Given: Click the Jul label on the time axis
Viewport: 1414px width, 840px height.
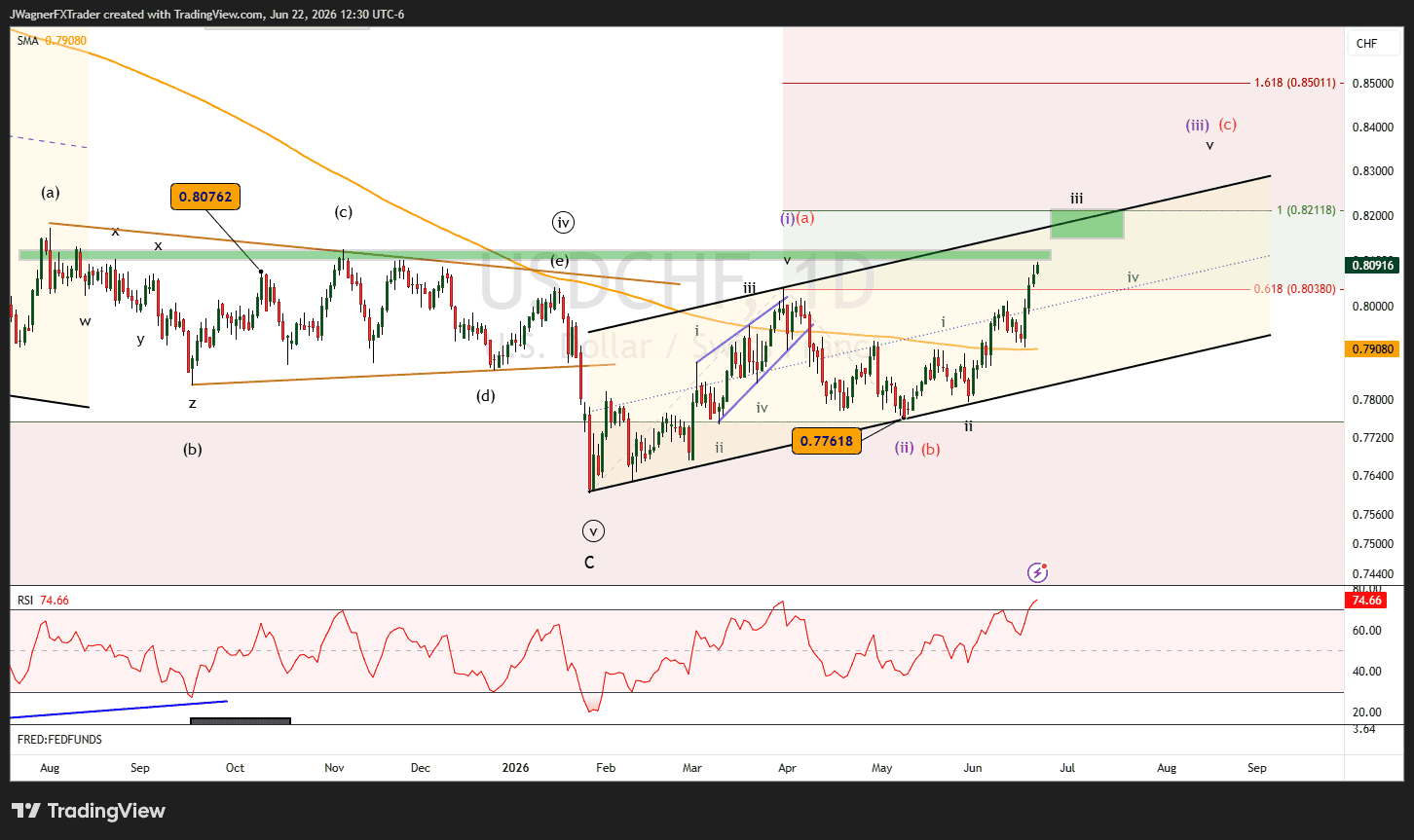Looking at the screenshot, I should (1067, 768).
